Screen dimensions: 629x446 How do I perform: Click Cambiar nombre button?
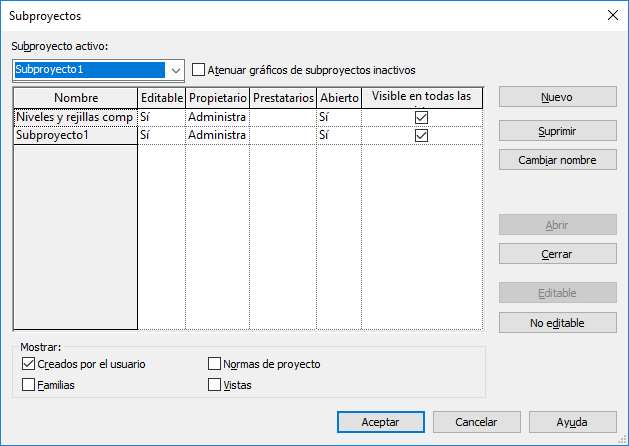tap(557, 160)
